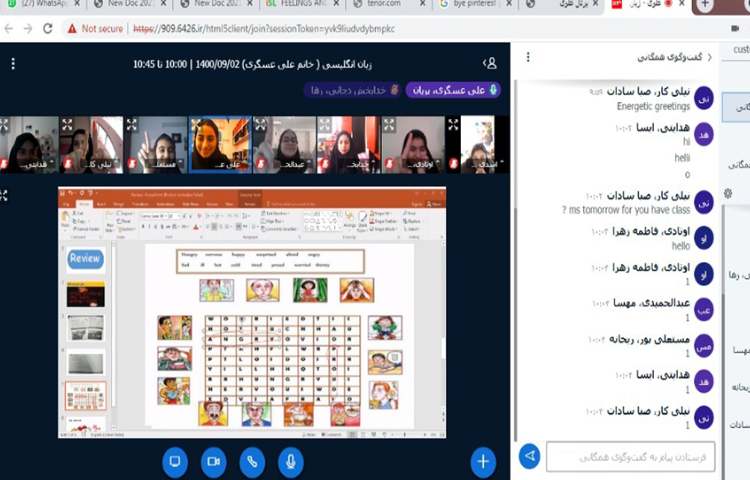Mute the microphone in the bottom toolbar
Screen dimensions: 750x480
tap(291, 461)
